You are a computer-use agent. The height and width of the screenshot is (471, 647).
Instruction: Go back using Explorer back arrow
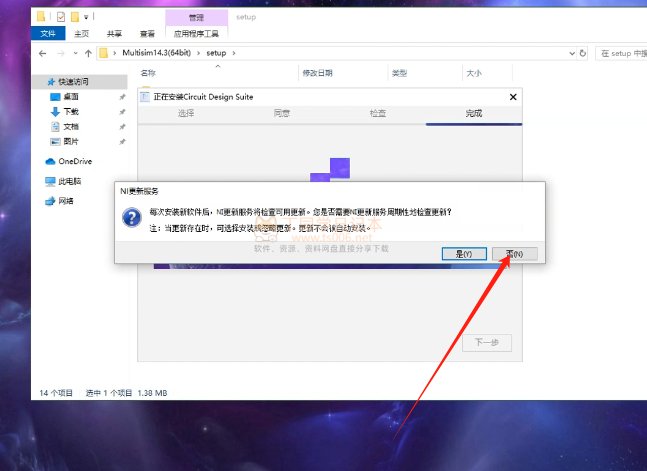(x=43, y=53)
